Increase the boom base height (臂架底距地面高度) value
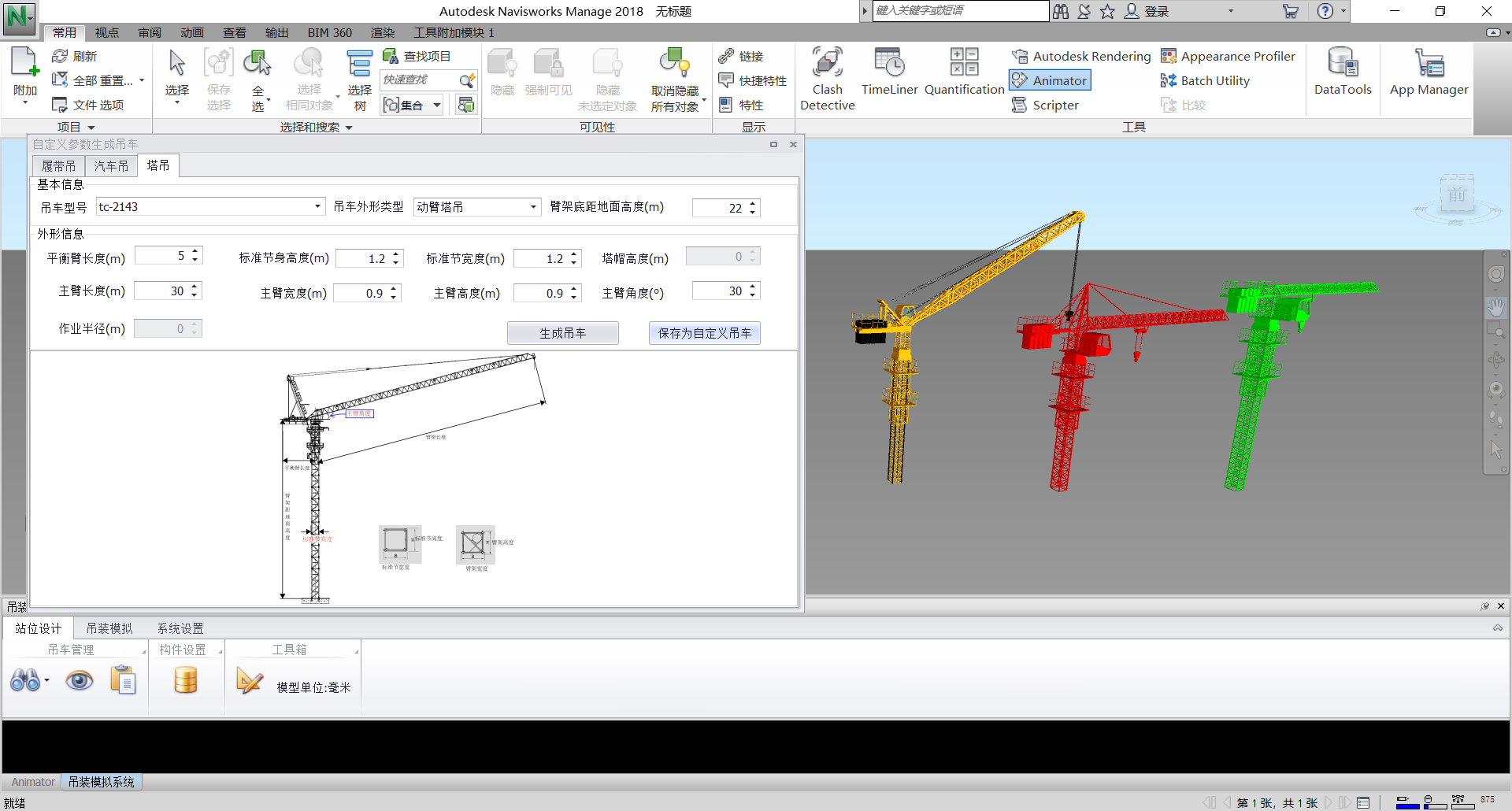 (x=753, y=204)
